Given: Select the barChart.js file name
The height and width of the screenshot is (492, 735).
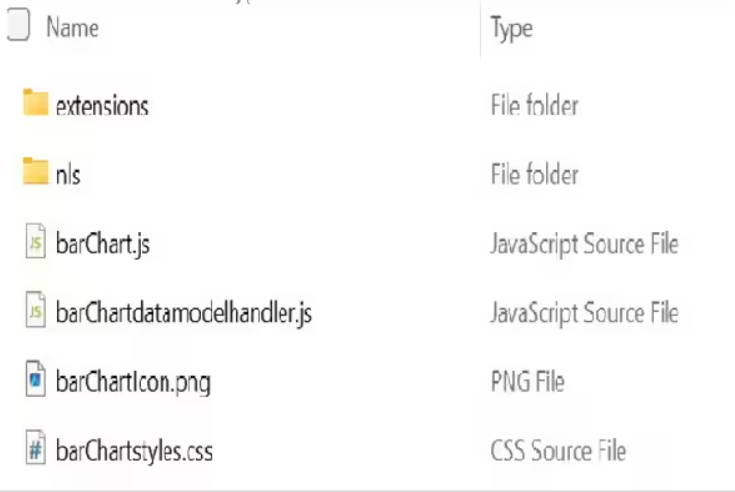Looking at the screenshot, I should point(103,243).
